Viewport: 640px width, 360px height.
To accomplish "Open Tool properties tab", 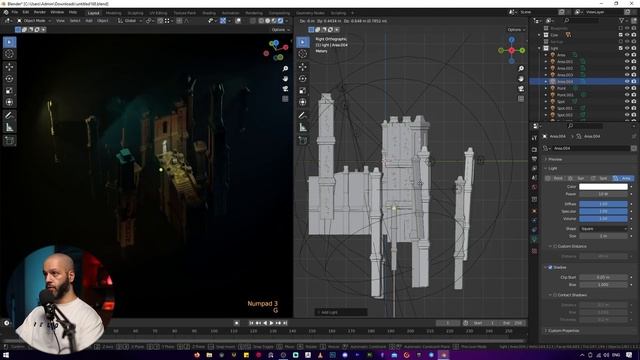I will coord(534,138).
